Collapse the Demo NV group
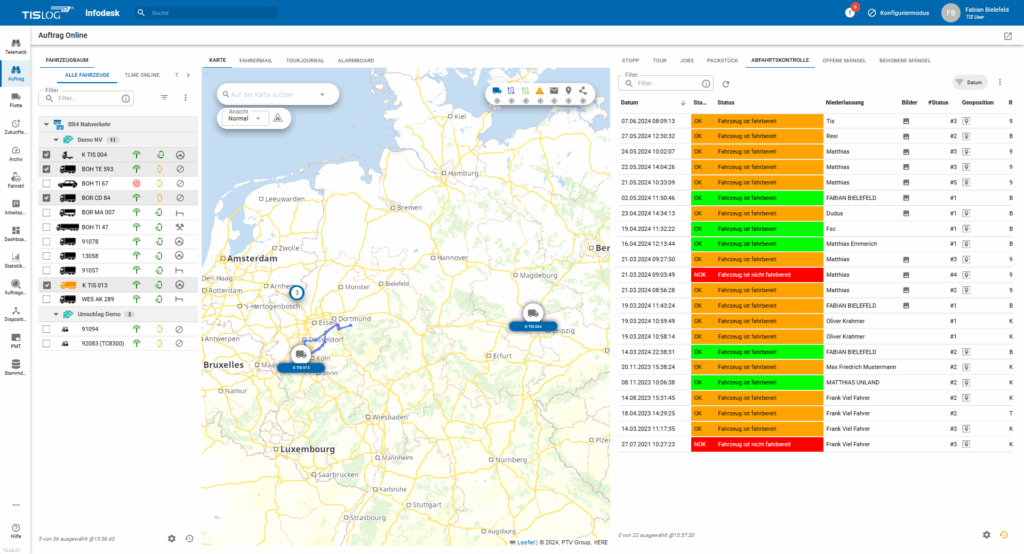The image size is (1024, 554). pos(57,140)
